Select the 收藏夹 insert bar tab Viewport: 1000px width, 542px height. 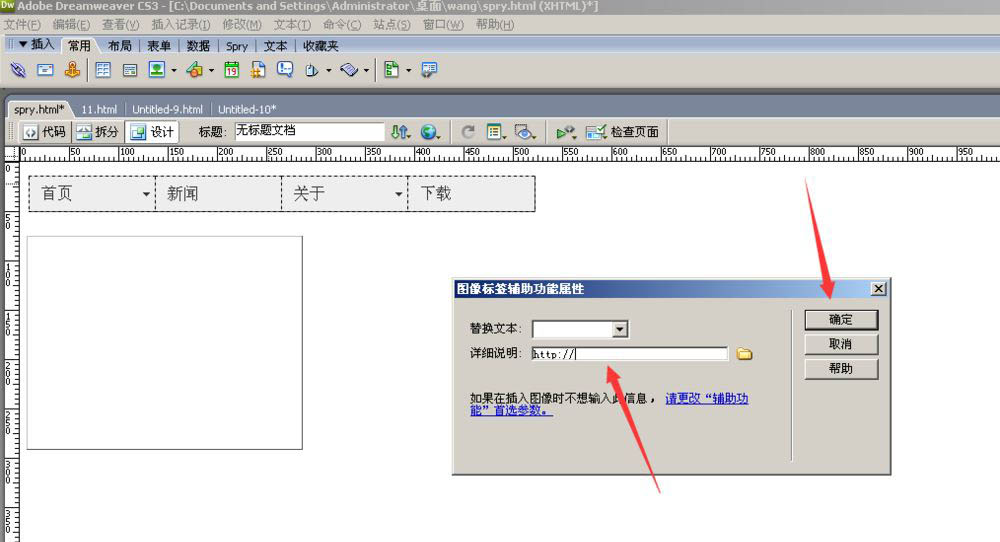(321, 46)
